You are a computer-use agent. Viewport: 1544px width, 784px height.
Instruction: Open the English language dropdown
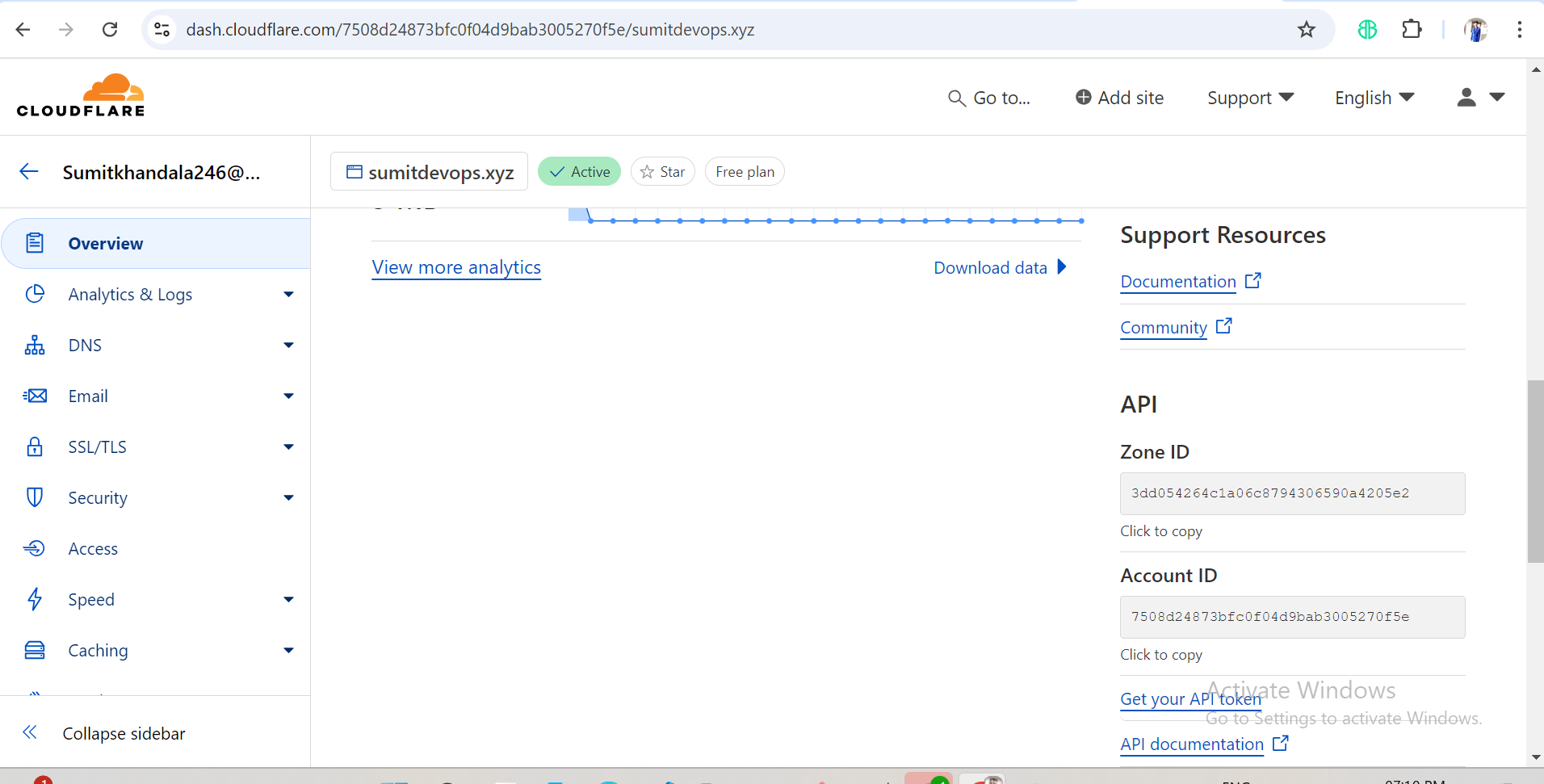pos(1374,98)
